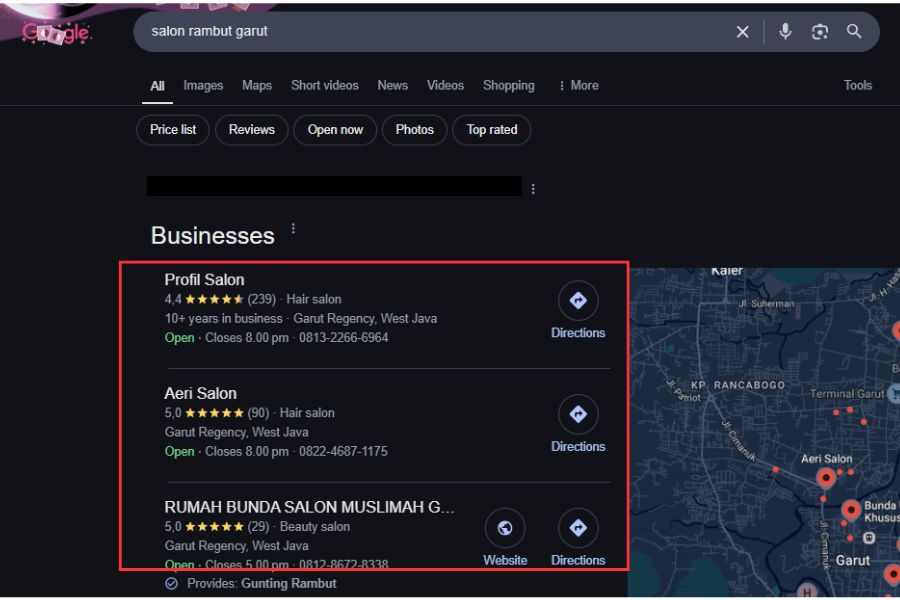Toggle the Top rated filter chip

tap(492, 130)
